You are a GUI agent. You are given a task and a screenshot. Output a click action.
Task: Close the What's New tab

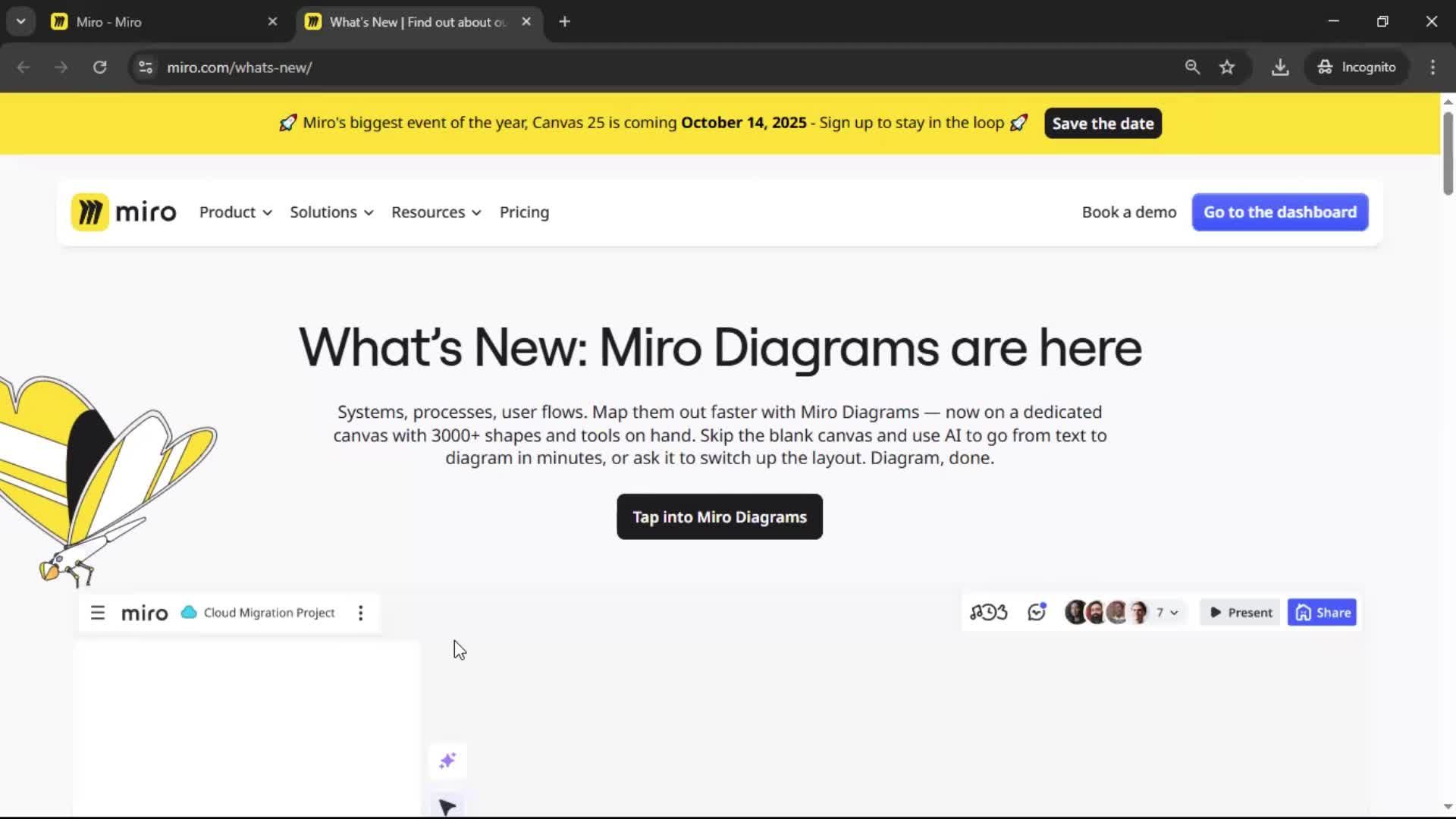coord(526,22)
